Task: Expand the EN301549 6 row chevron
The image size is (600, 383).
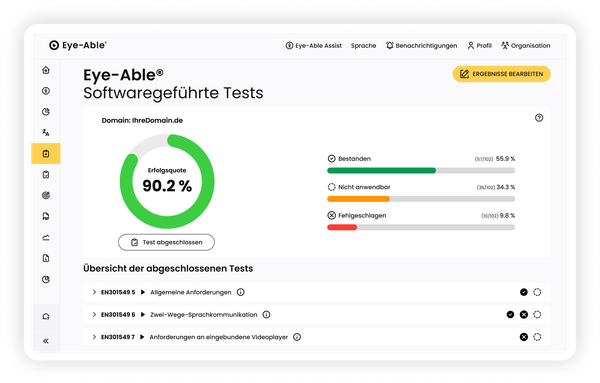Action: 94,315
